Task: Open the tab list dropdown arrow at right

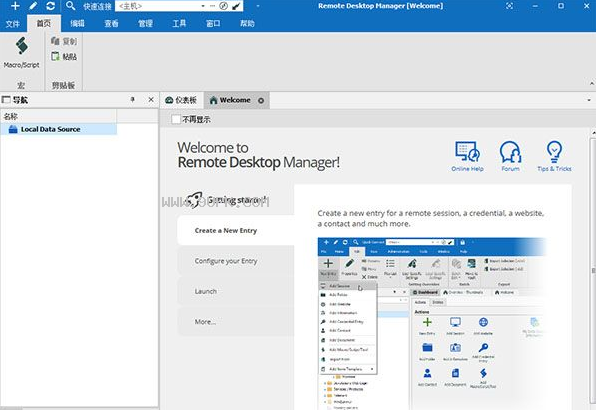Action: pos(589,100)
